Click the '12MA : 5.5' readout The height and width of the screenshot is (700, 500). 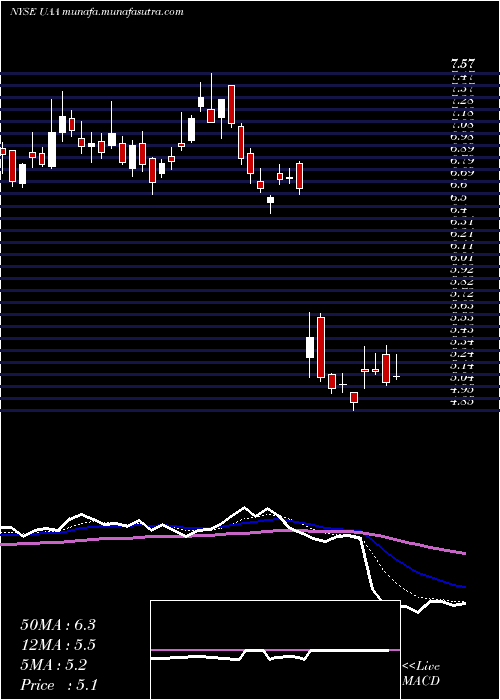coord(58,645)
